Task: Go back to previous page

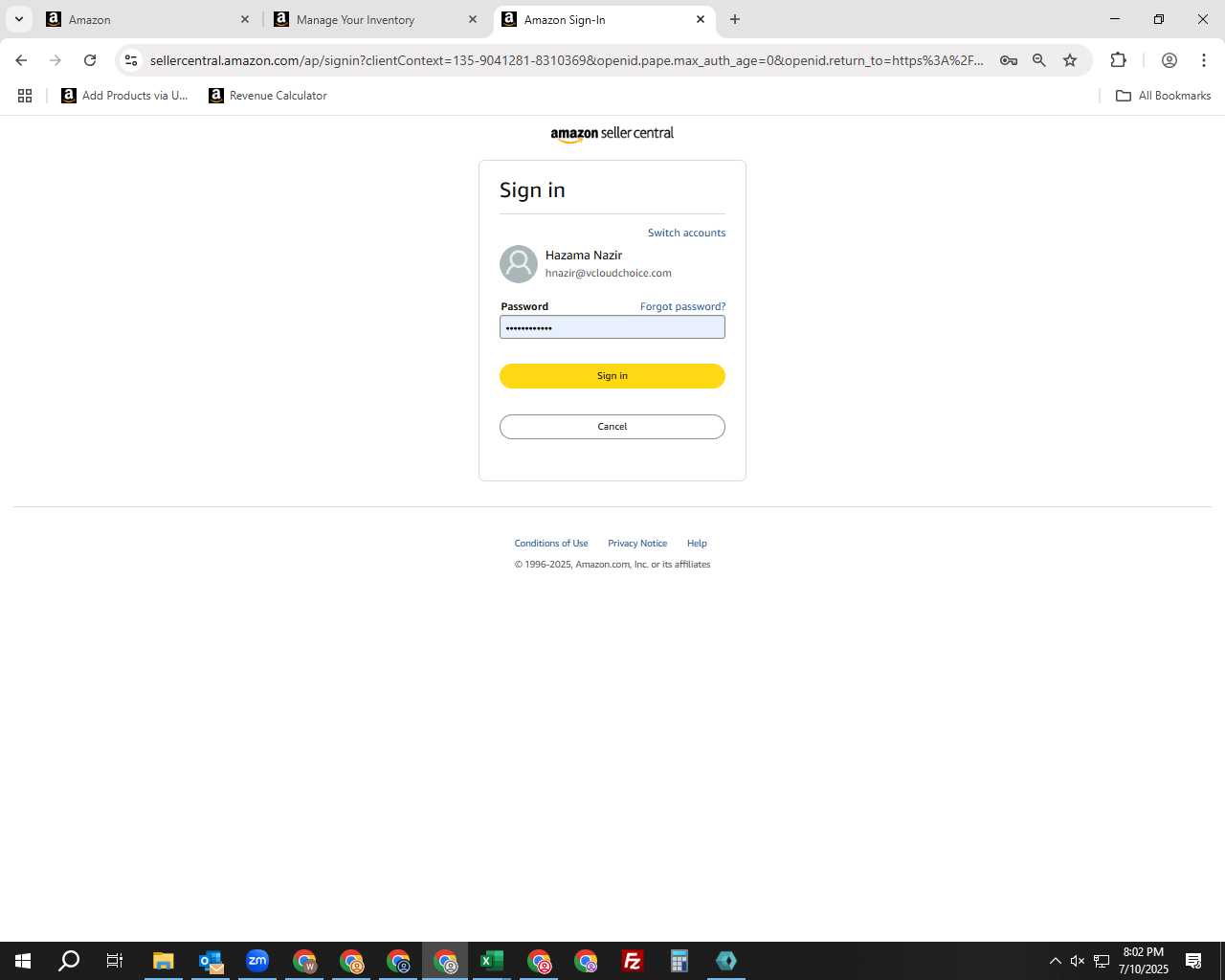Action: coord(21,60)
